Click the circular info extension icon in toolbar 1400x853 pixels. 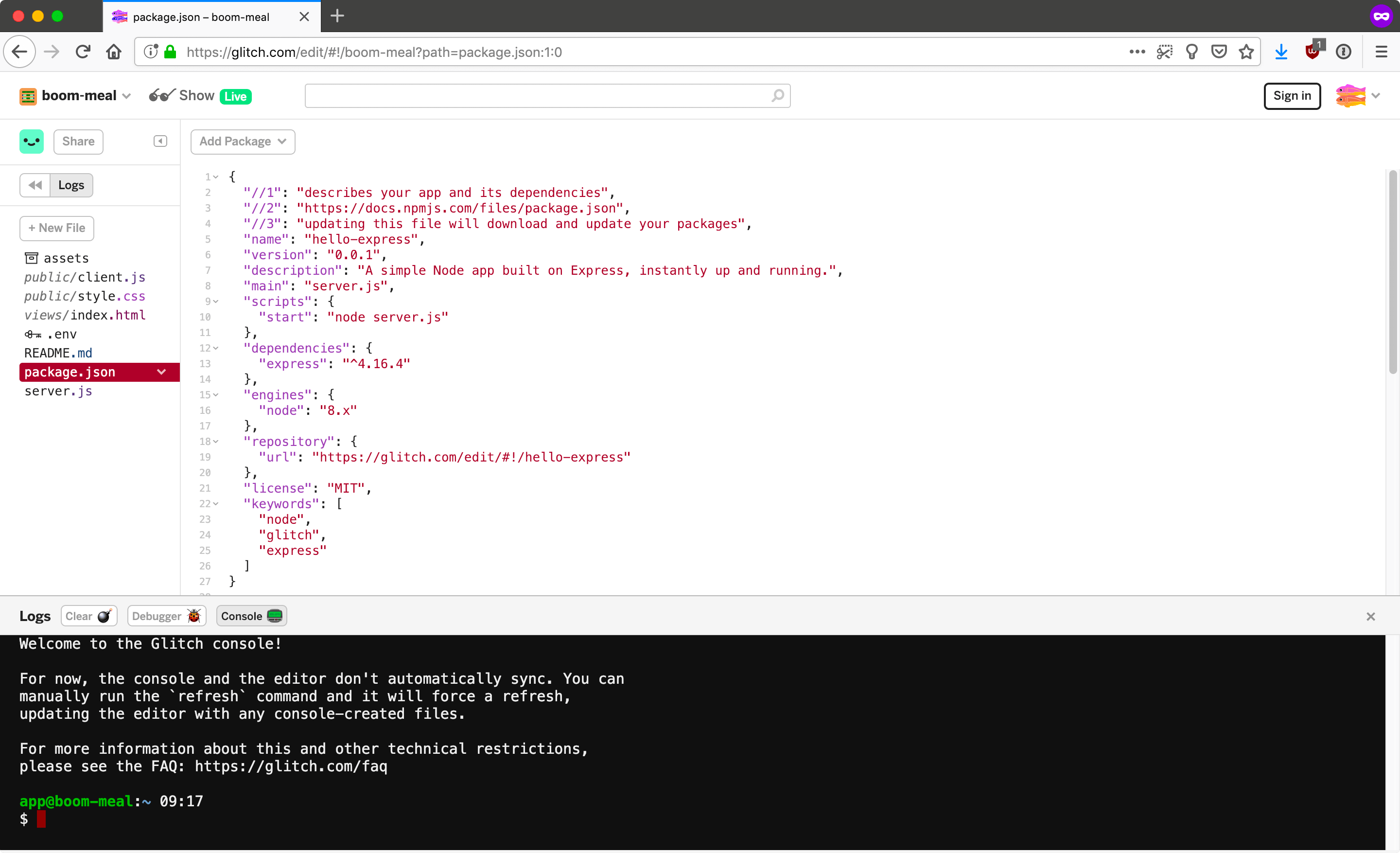1344,53
